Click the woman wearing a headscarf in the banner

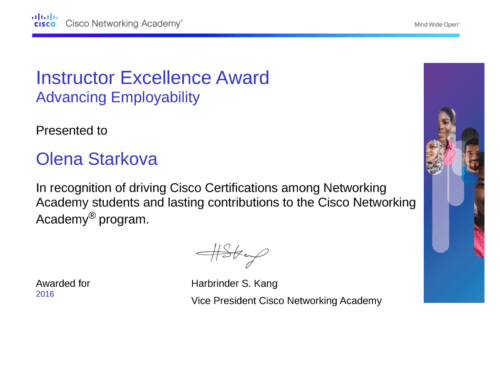[x=435, y=157]
